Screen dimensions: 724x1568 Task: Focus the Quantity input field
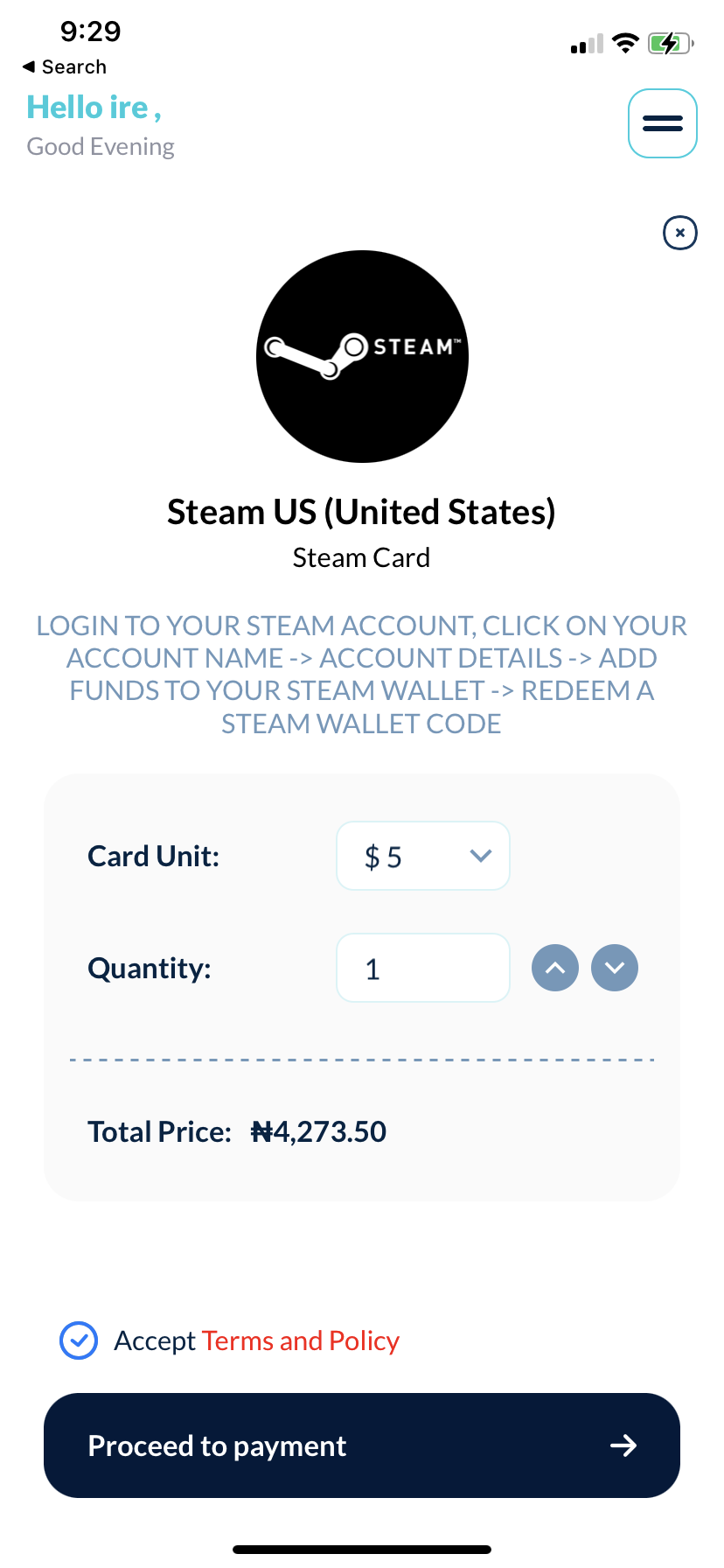(x=423, y=968)
